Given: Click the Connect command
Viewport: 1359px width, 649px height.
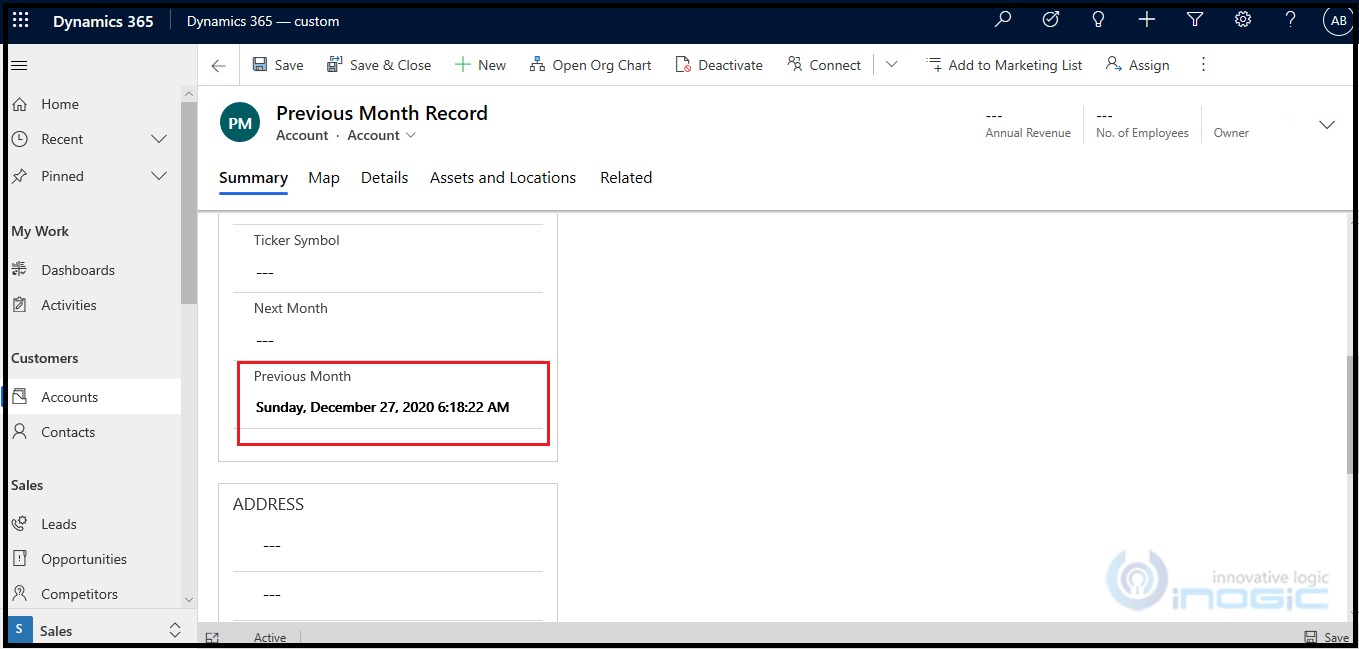Looking at the screenshot, I should [824, 65].
